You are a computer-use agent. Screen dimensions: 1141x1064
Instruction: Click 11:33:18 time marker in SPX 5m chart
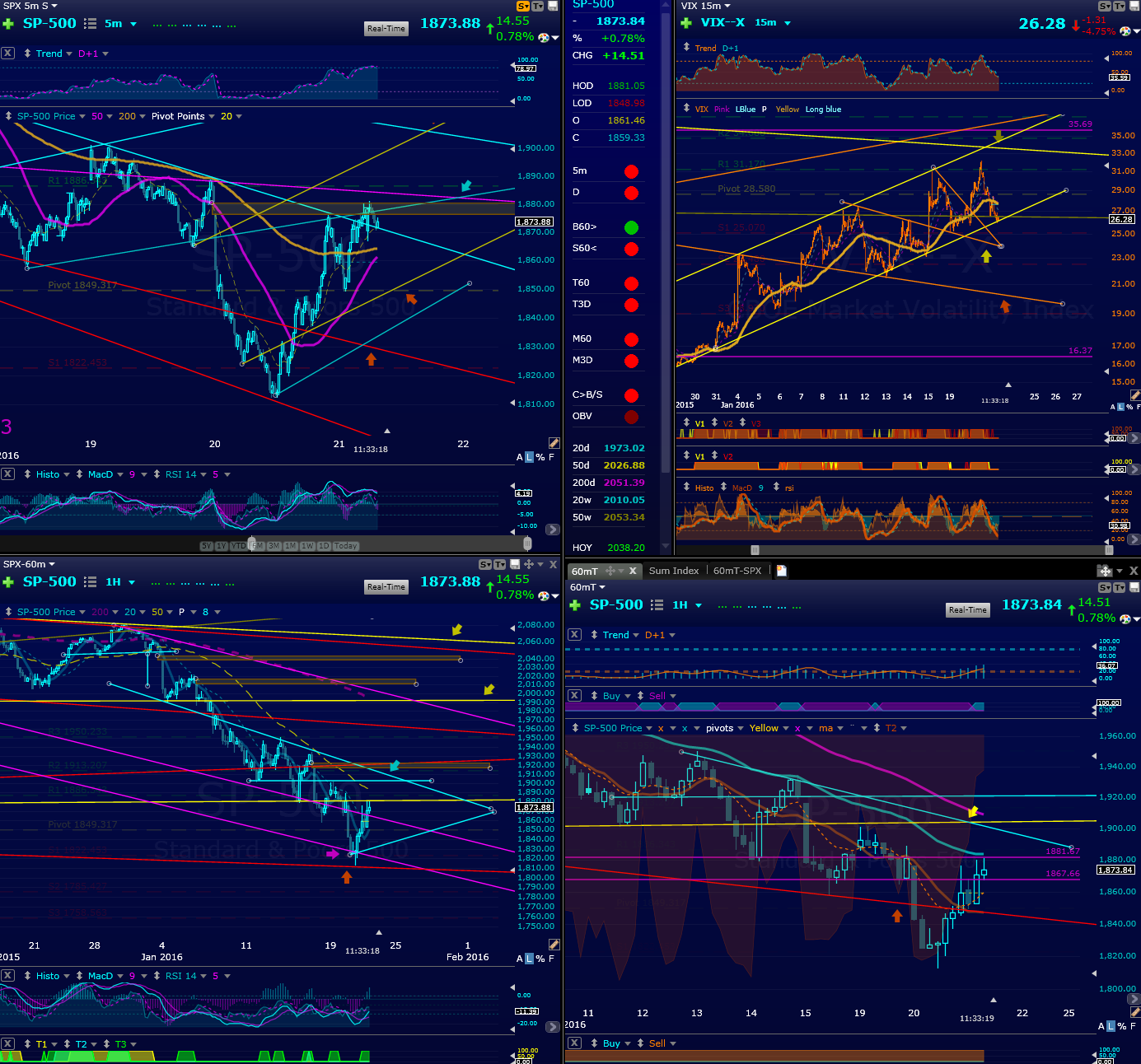[x=371, y=450]
